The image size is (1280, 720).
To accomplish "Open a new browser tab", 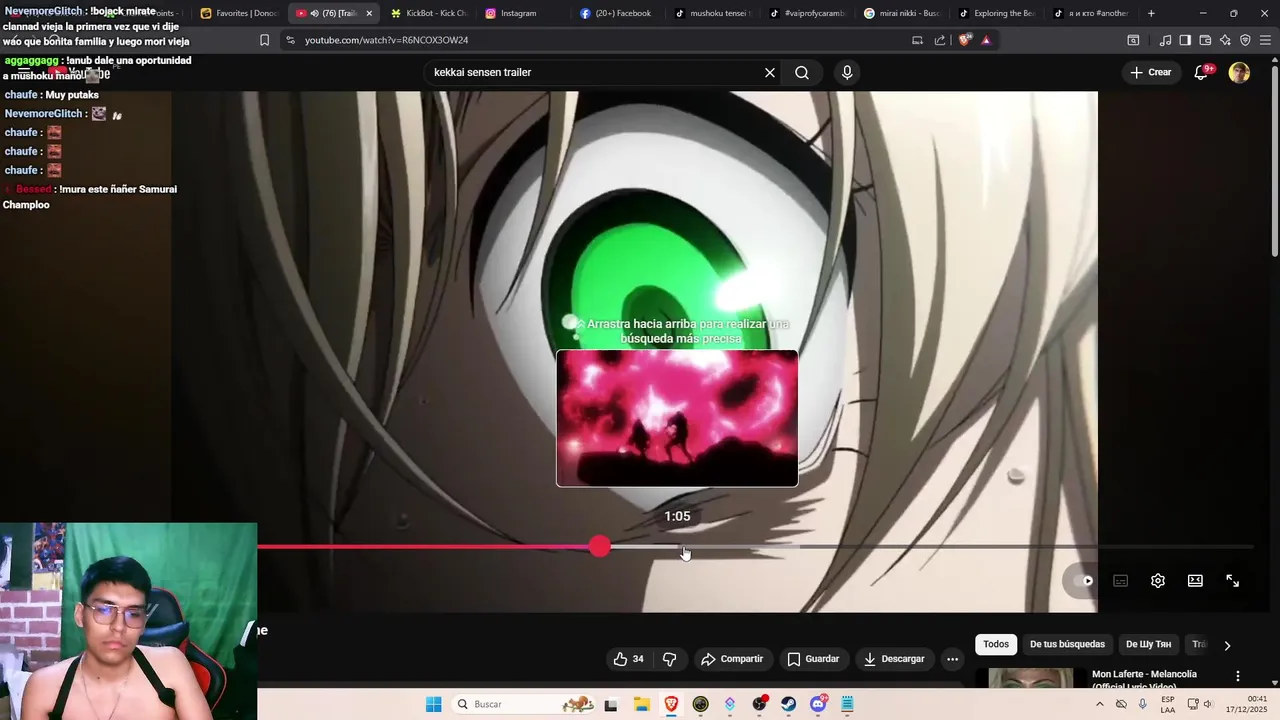I will pos(1151,13).
